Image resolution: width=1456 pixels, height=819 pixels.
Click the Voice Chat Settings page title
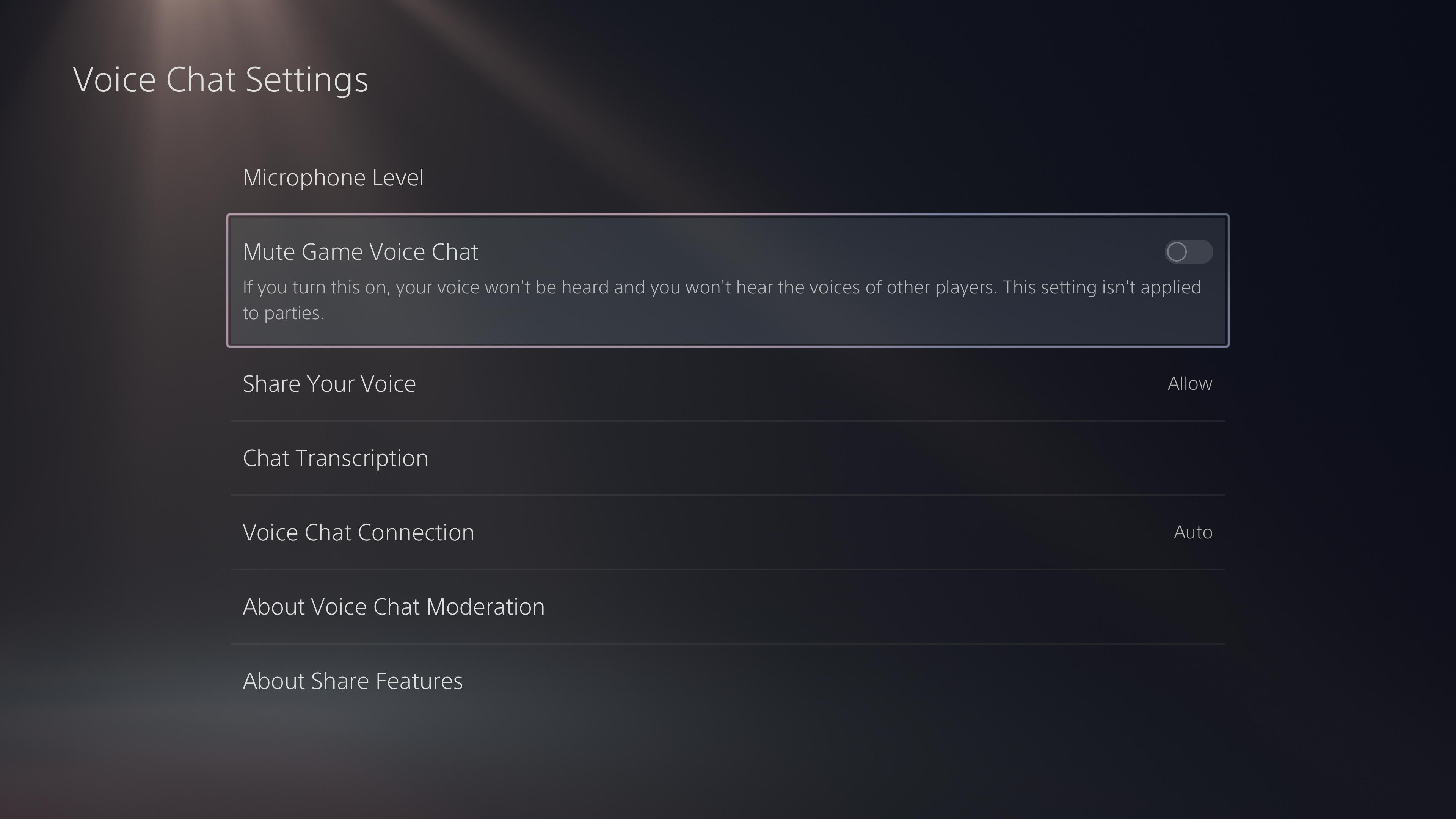(x=220, y=79)
